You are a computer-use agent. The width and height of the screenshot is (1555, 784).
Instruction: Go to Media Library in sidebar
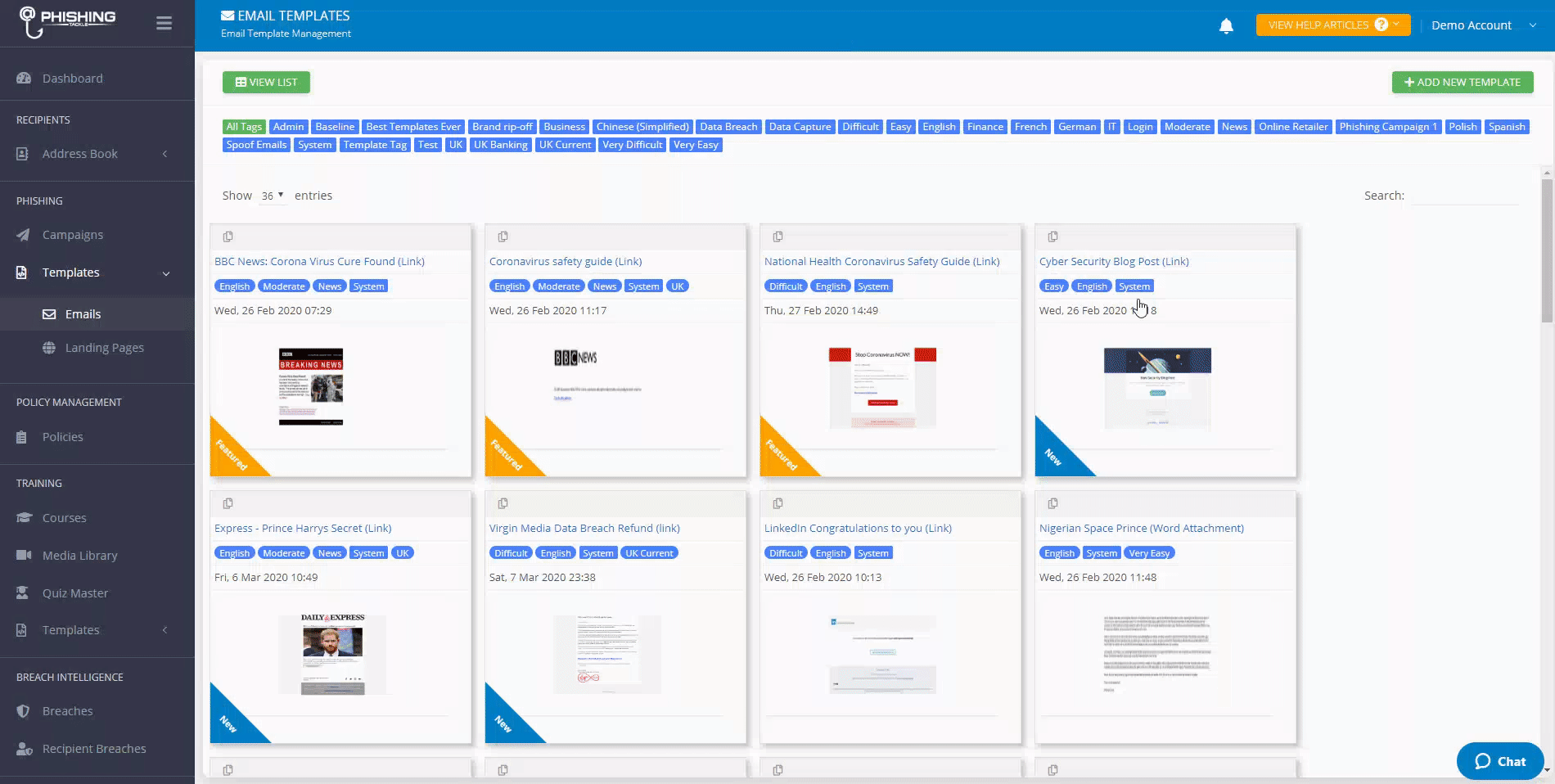80,556
